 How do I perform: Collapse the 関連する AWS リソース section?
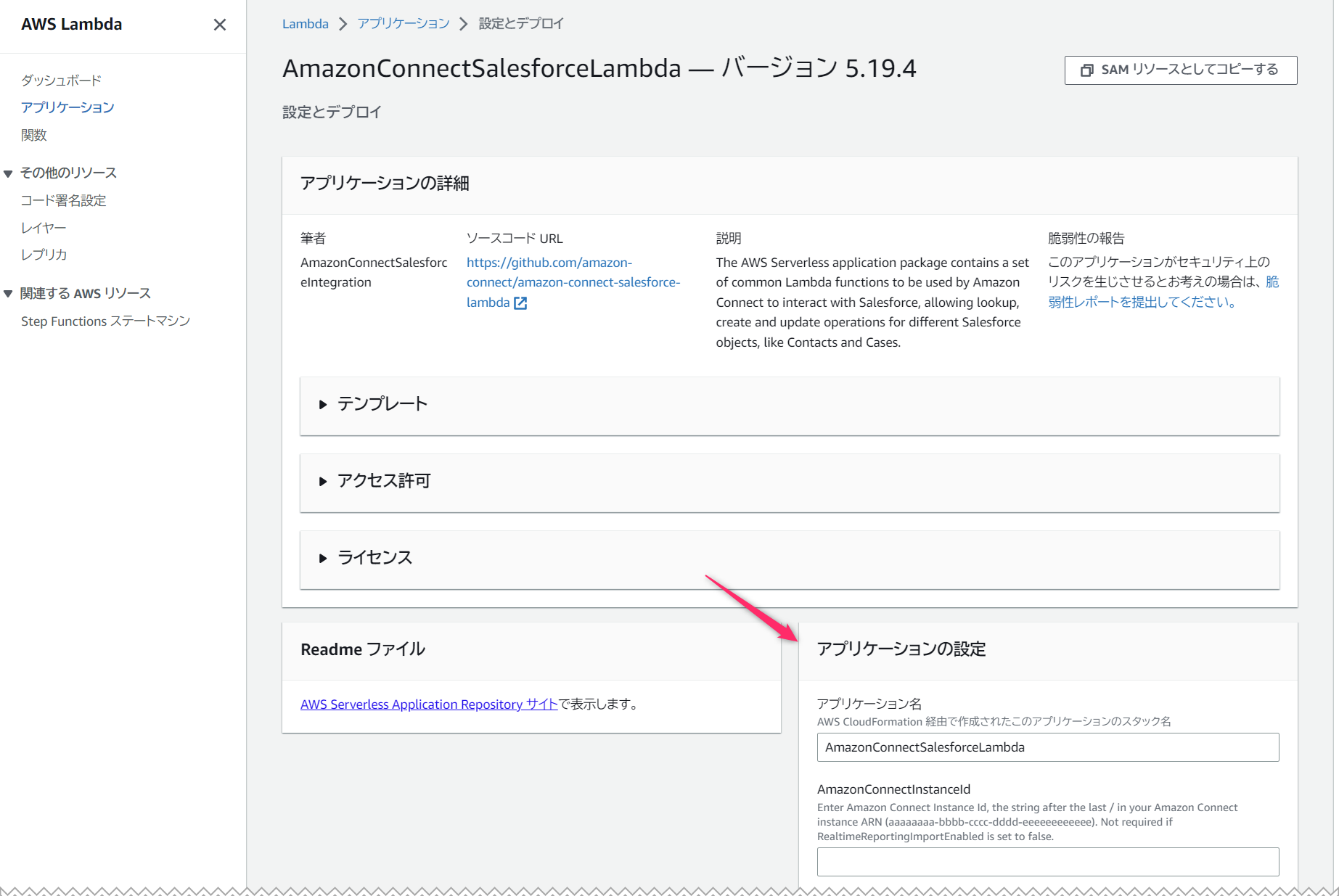coord(8,294)
